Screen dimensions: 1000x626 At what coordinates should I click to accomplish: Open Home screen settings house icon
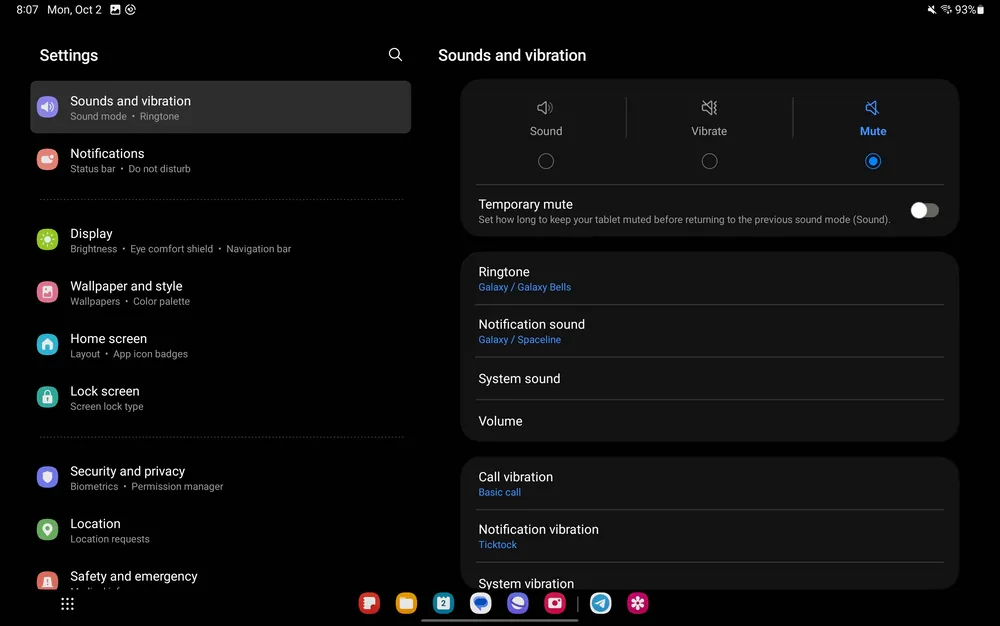[48, 345]
